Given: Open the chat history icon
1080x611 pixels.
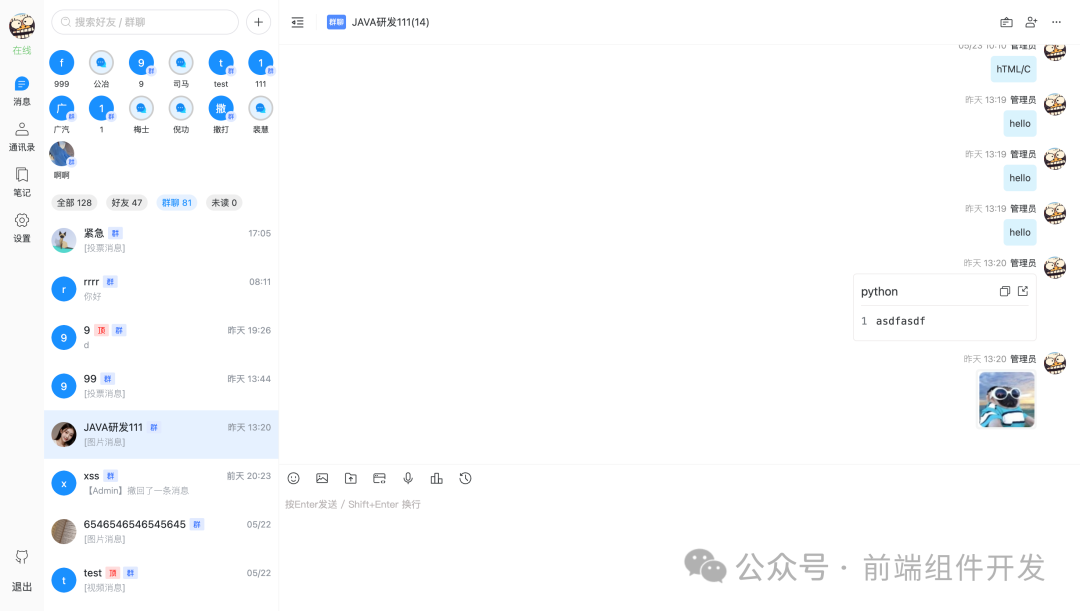Looking at the screenshot, I should (x=465, y=478).
